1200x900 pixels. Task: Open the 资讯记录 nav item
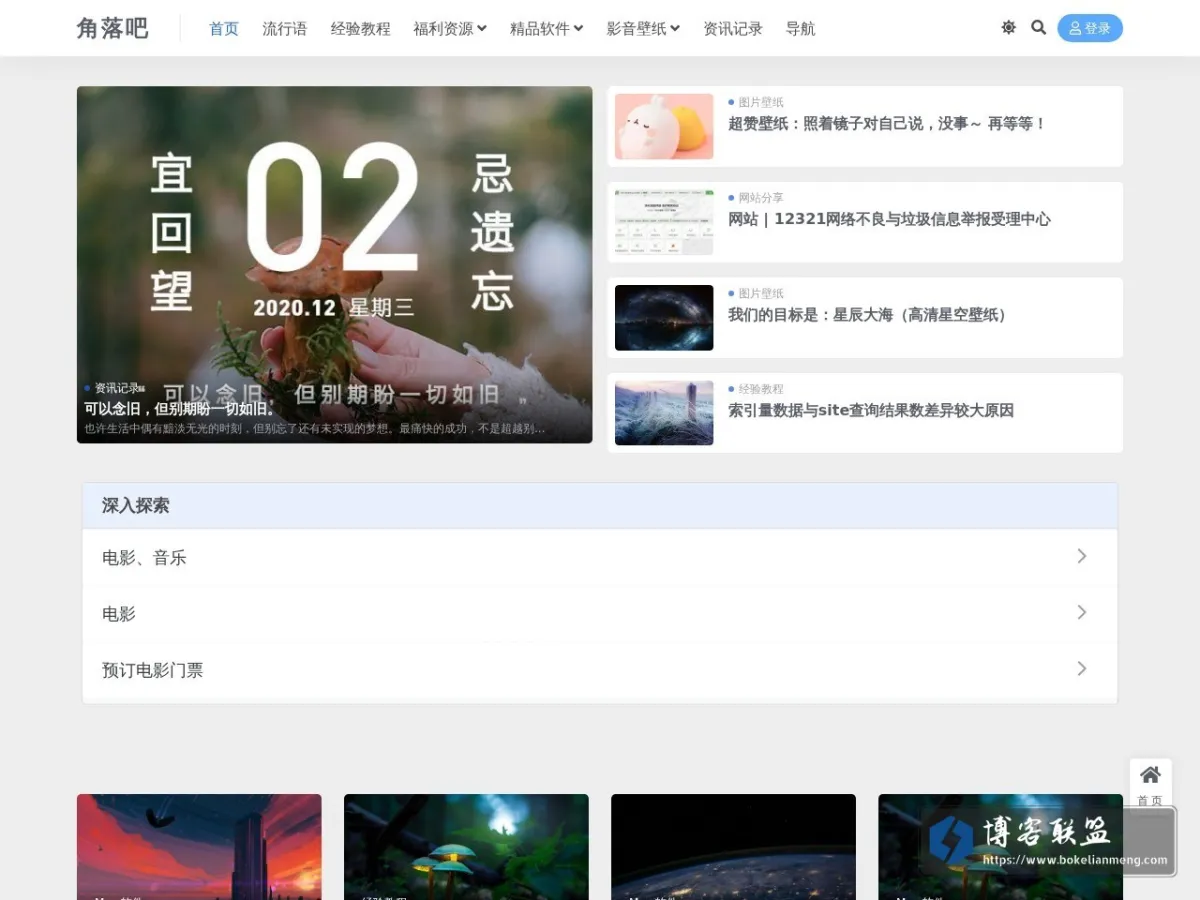click(x=733, y=29)
